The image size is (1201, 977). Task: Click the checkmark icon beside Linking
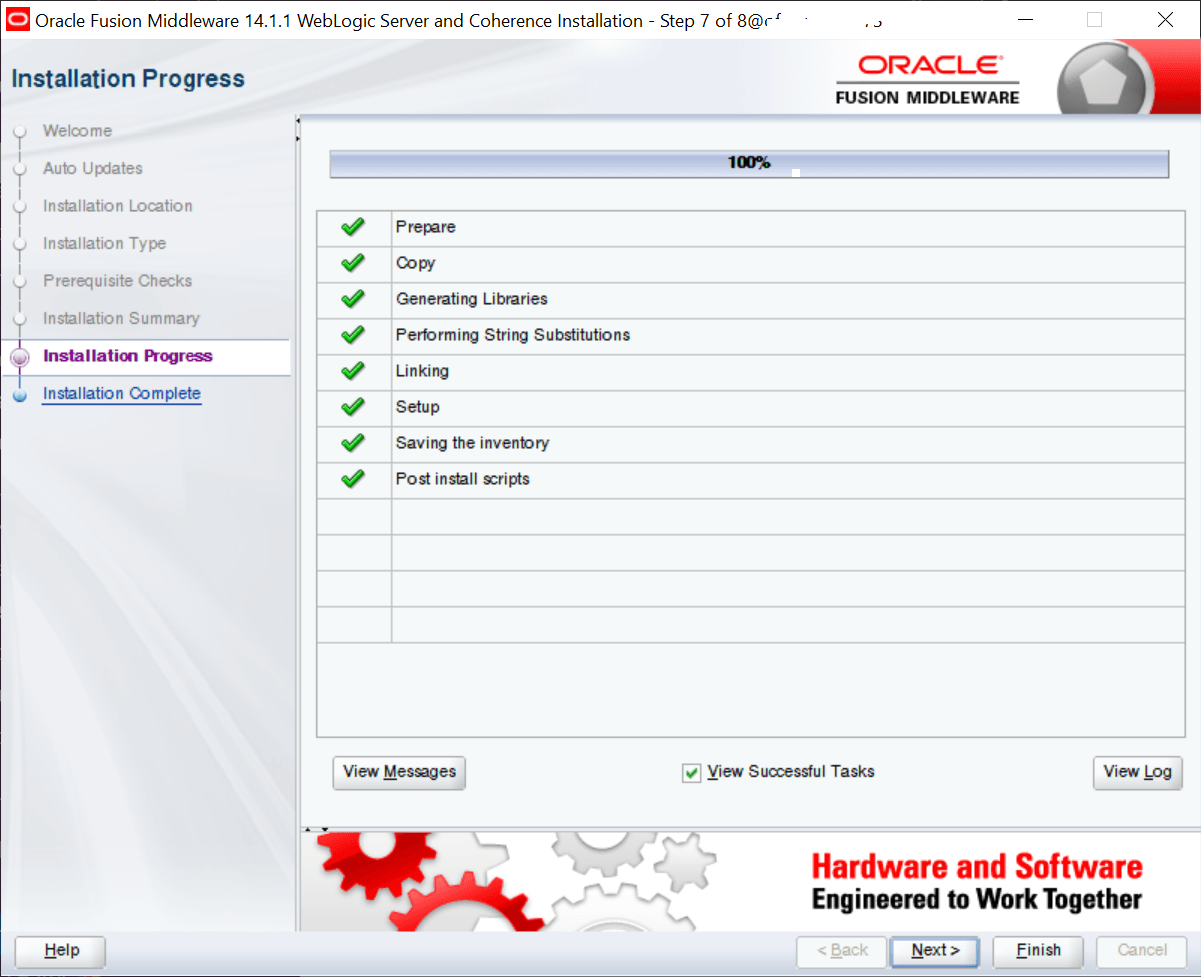pyautogui.click(x=352, y=371)
